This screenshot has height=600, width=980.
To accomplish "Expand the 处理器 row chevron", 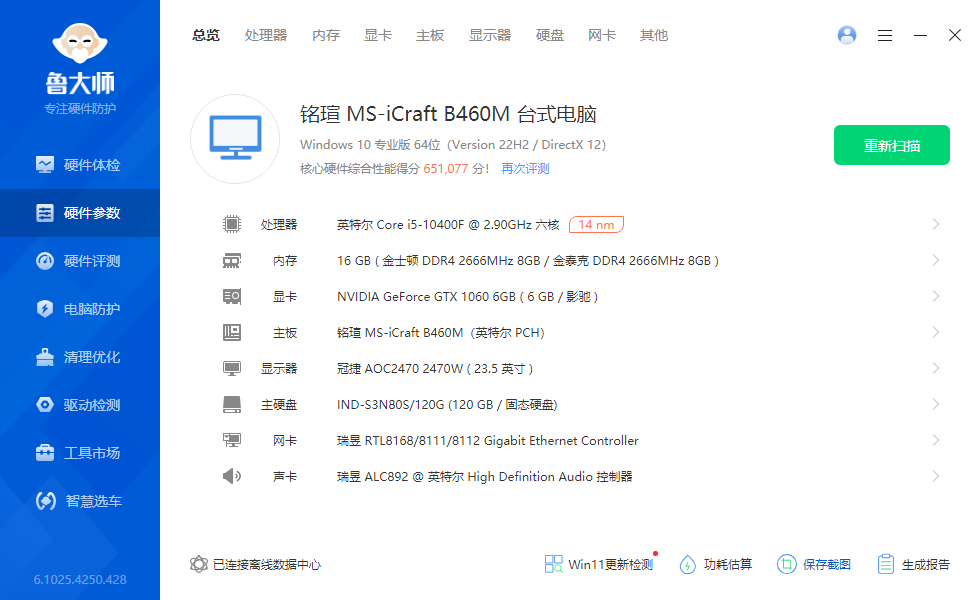I will [x=936, y=224].
